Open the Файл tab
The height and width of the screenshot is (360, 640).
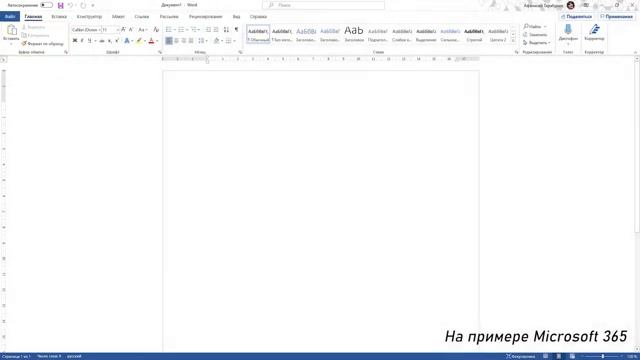[x=10, y=17]
